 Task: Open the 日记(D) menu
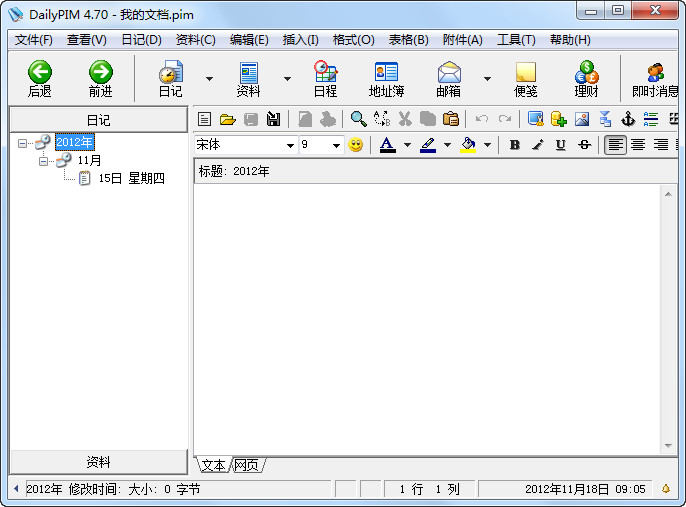pyautogui.click(x=141, y=40)
